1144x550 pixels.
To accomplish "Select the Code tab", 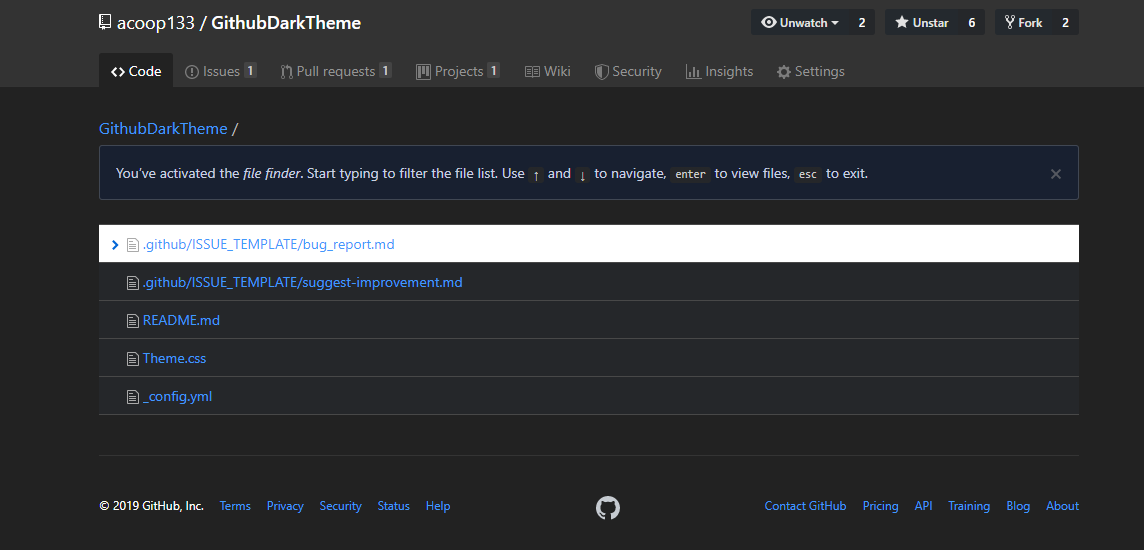I will tap(136, 71).
